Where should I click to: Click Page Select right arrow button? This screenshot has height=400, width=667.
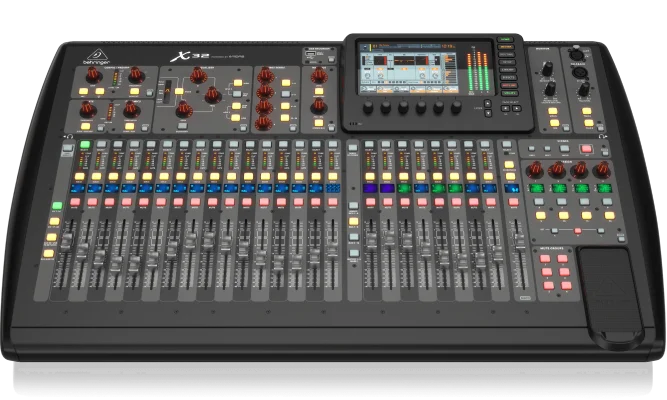pos(516,109)
